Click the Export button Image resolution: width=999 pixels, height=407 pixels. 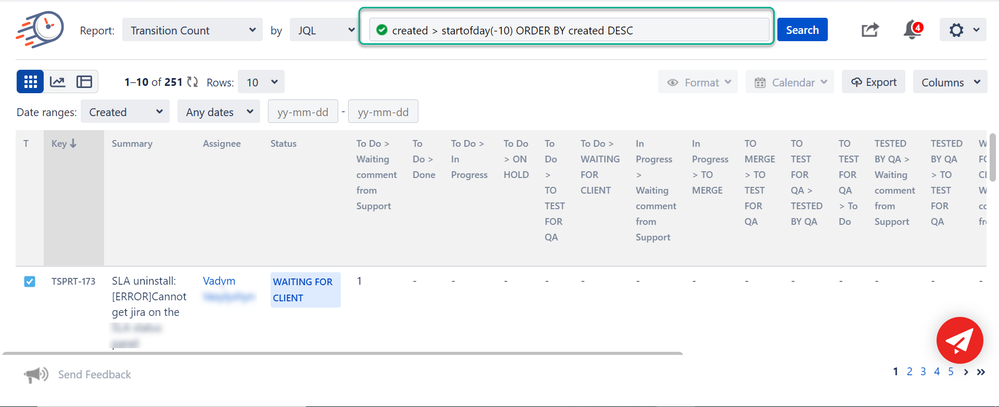(873, 82)
